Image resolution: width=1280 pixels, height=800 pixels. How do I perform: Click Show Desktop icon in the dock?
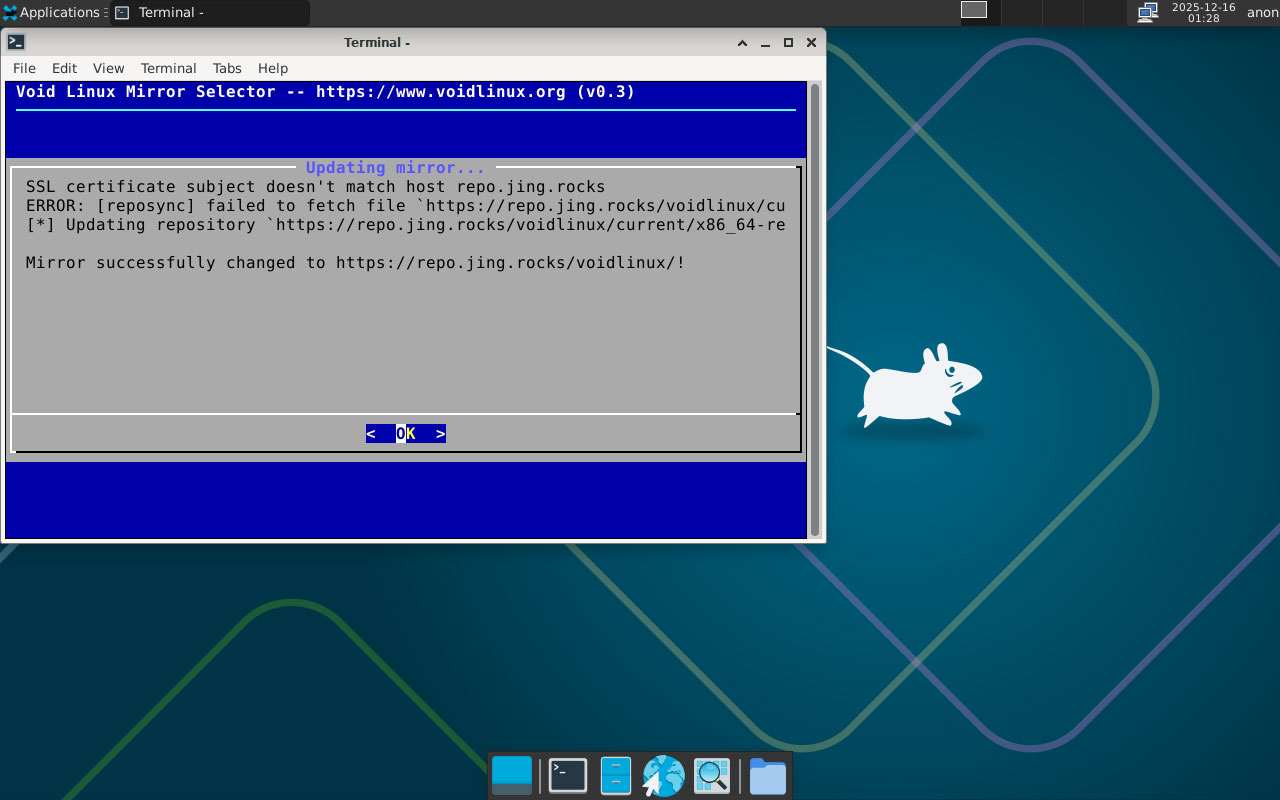512,776
